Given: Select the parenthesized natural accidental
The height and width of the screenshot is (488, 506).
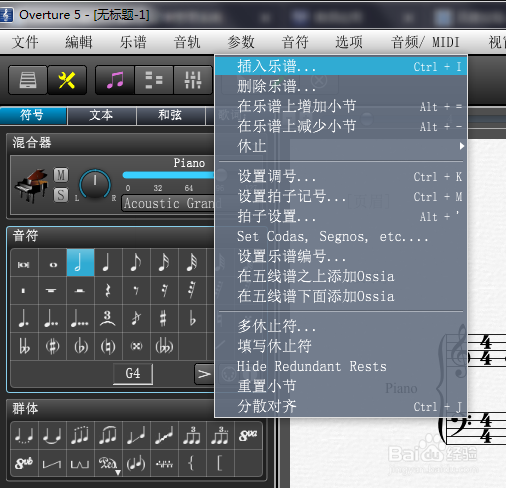Looking at the screenshot, I should tap(108, 346).
